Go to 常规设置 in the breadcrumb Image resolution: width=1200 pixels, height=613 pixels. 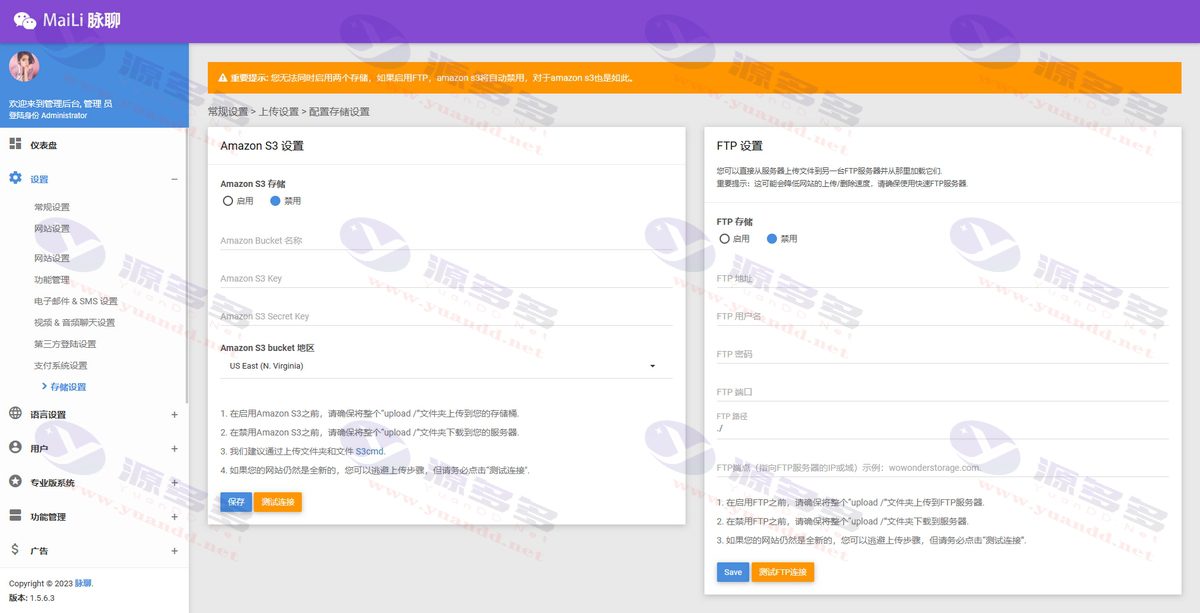pyautogui.click(x=227, y=112)
